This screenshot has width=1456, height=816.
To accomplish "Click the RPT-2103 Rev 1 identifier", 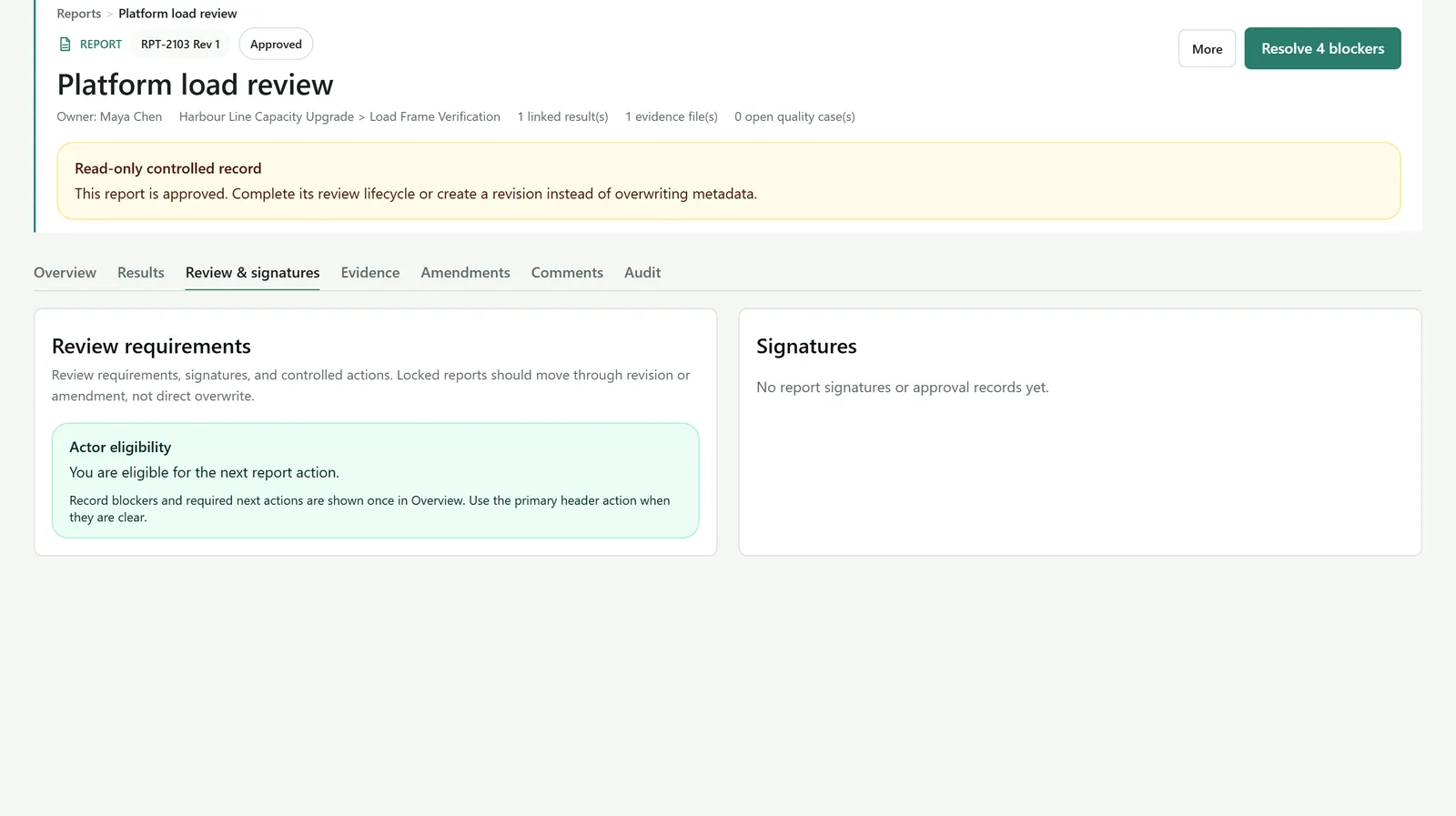I will [x=180, y=45].
